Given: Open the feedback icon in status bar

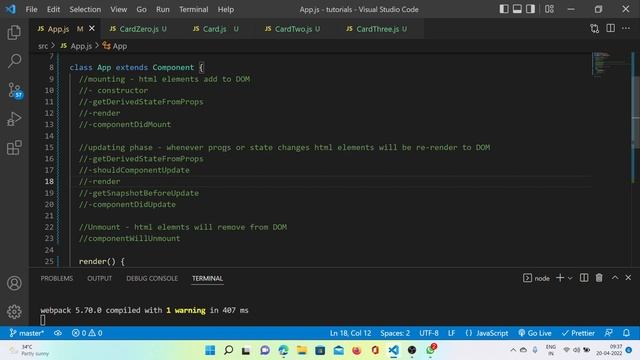Looking at the screenshot, I should coord(608,333).
